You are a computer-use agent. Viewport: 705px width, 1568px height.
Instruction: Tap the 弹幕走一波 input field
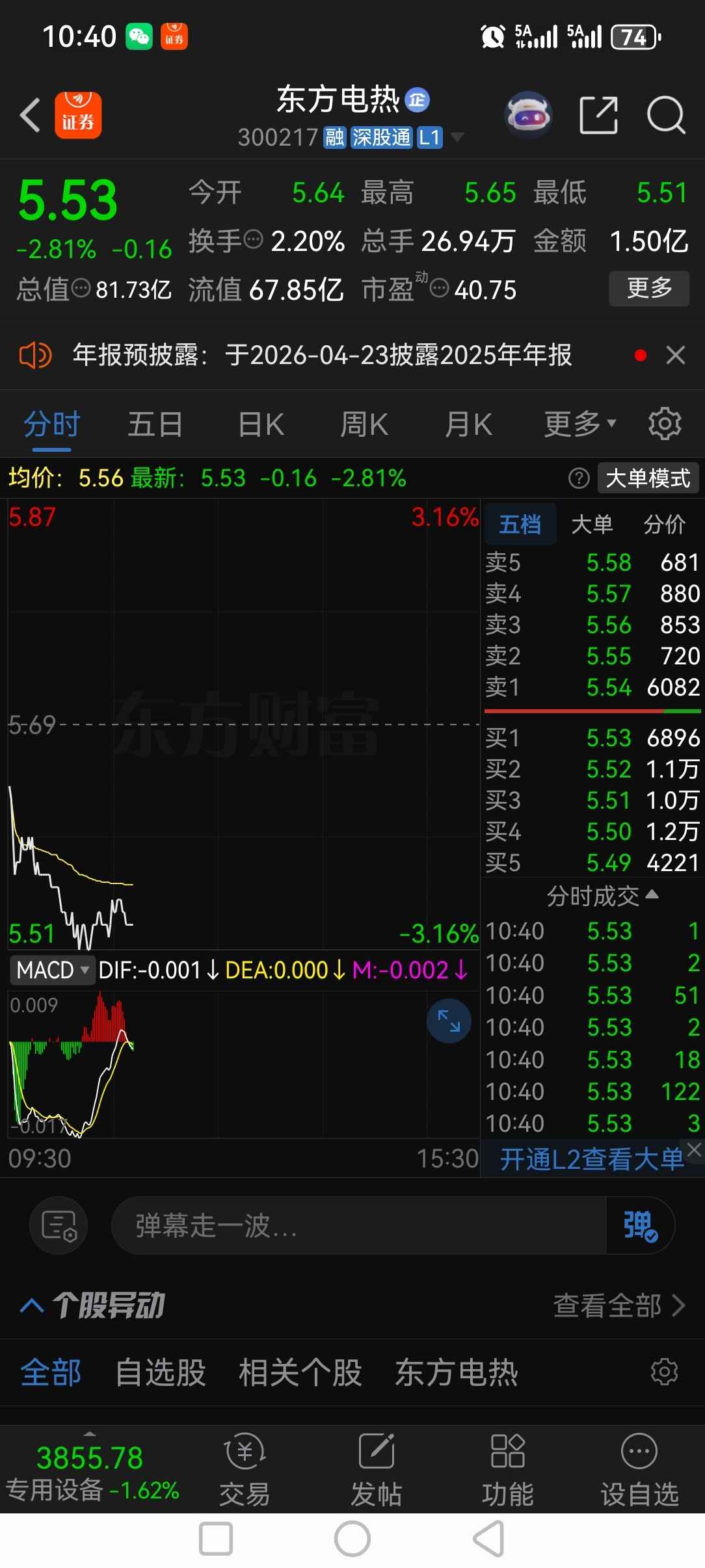(358, 1225)
